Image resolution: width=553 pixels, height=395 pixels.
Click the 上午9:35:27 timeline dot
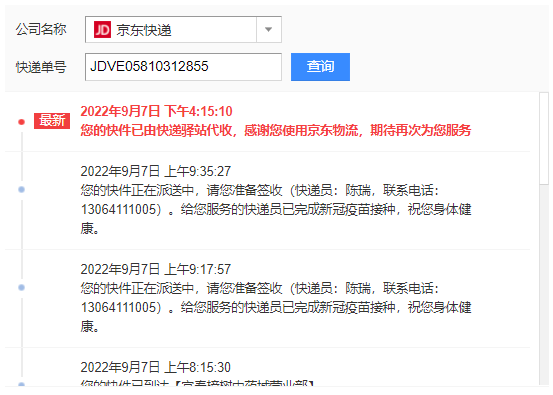click(x=22, y=190)
